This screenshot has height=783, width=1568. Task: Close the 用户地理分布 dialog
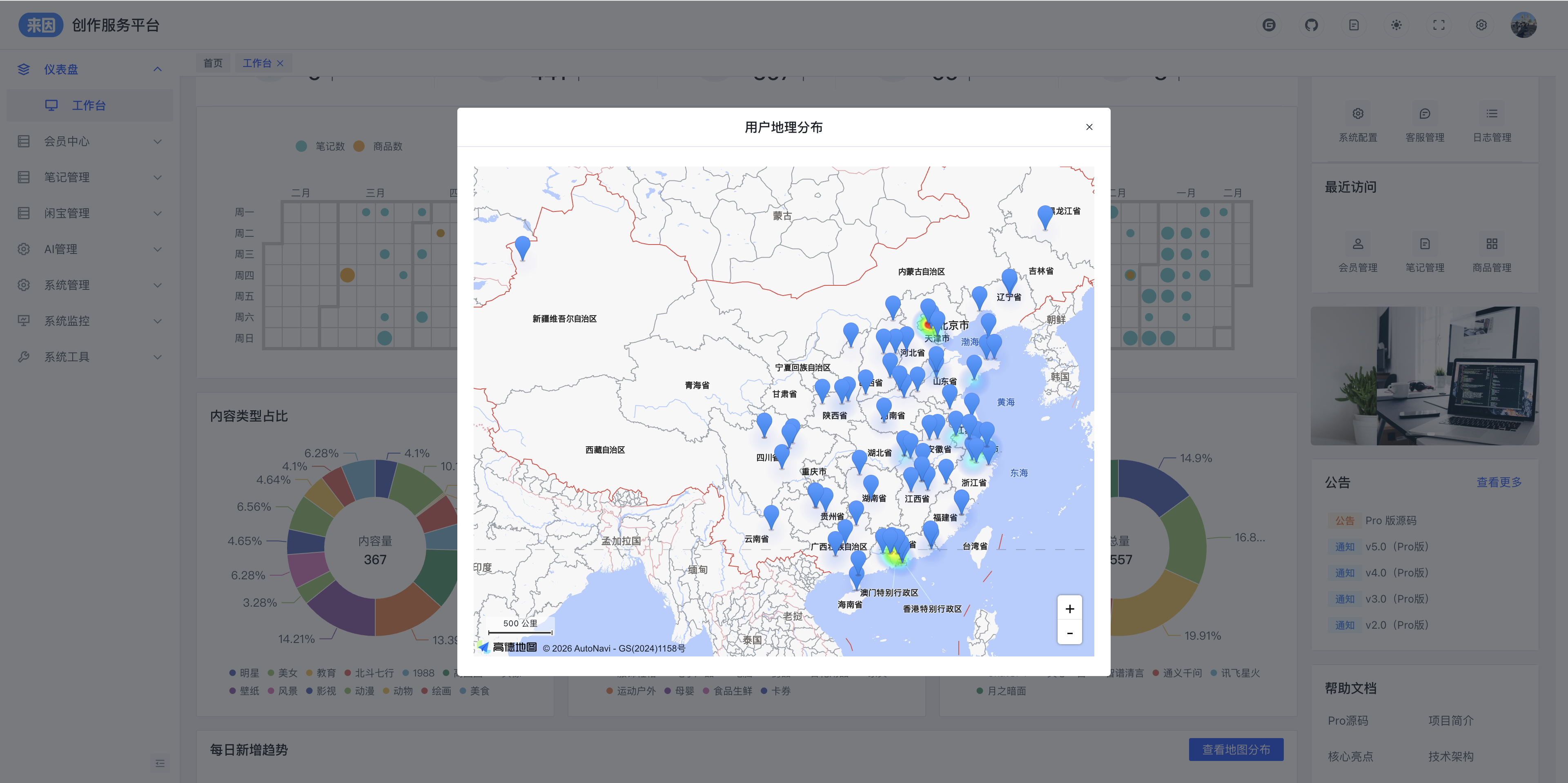point(1089,127)
